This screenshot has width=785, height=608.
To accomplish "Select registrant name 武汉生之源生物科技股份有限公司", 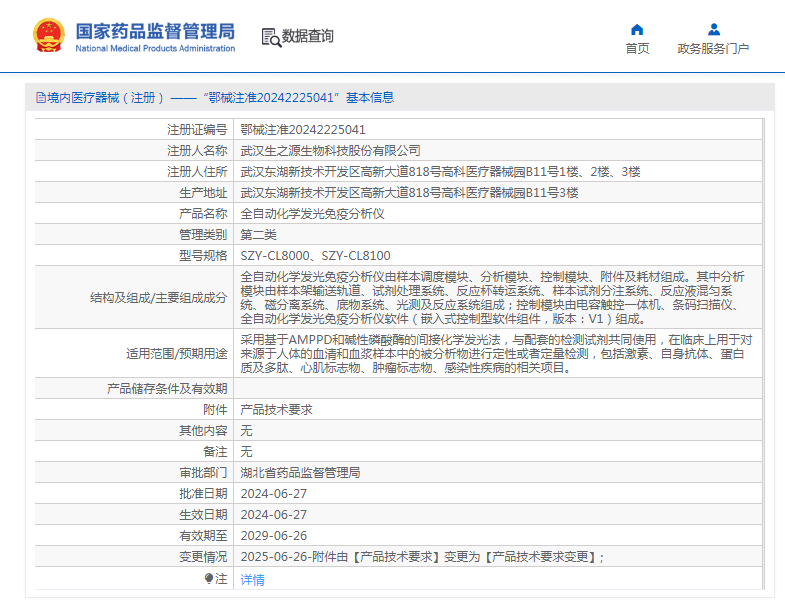I will pyautogui.click(x=330, y=151).
